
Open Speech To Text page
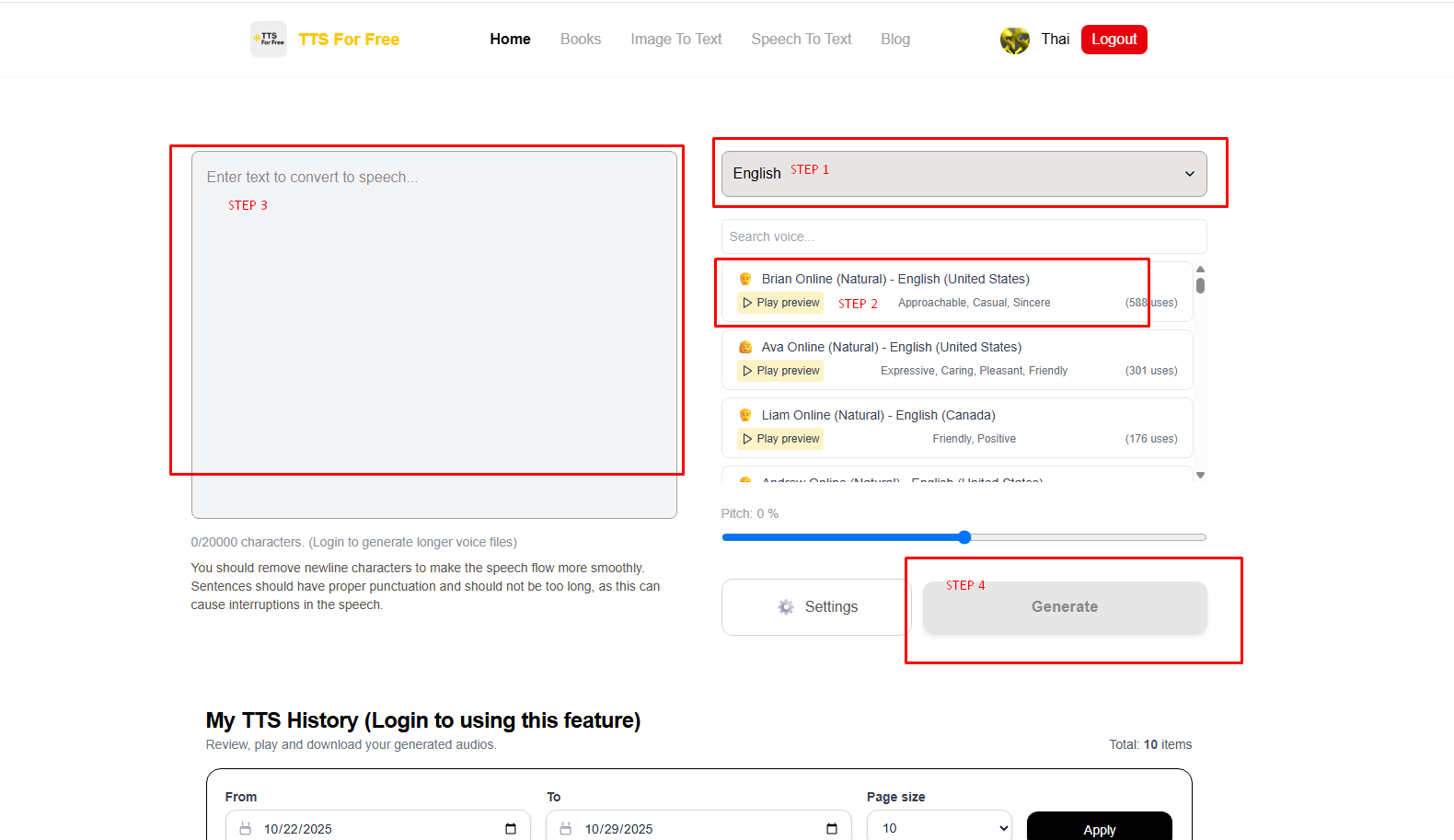click(x=802, y=40)
